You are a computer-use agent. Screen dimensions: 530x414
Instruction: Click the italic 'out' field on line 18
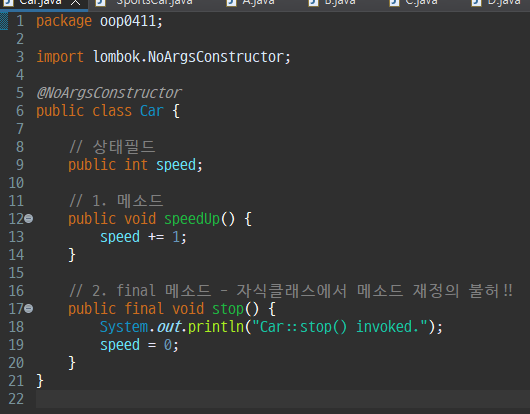(x=169, y=327)
